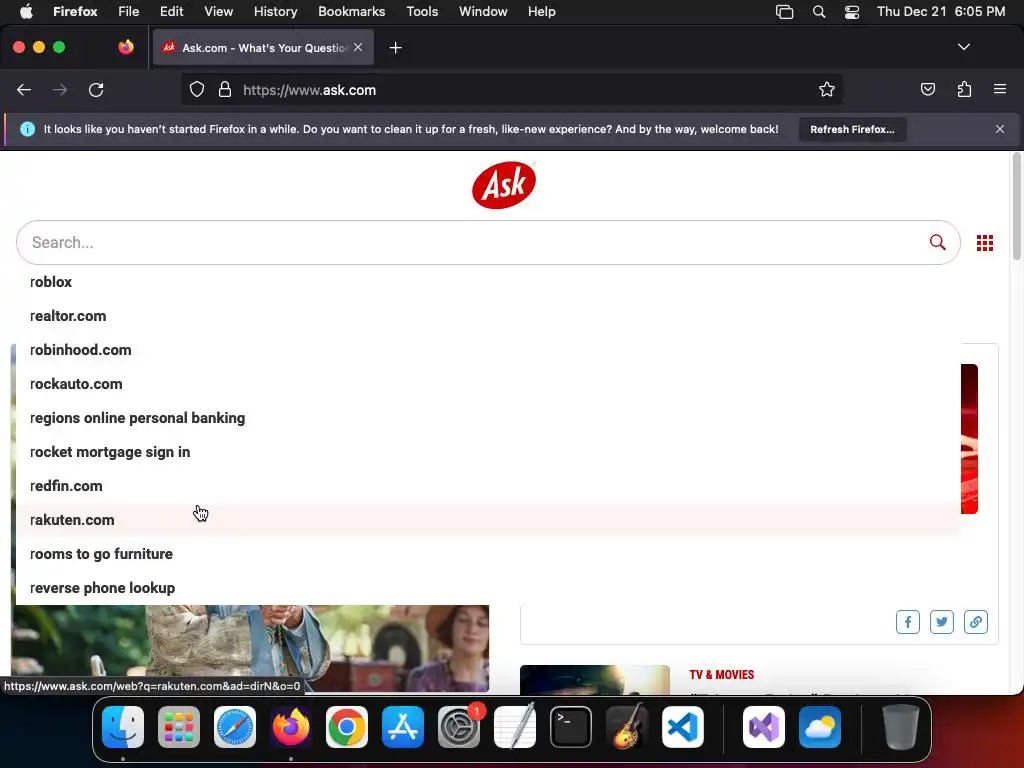Open the File menu

point(128,12)
